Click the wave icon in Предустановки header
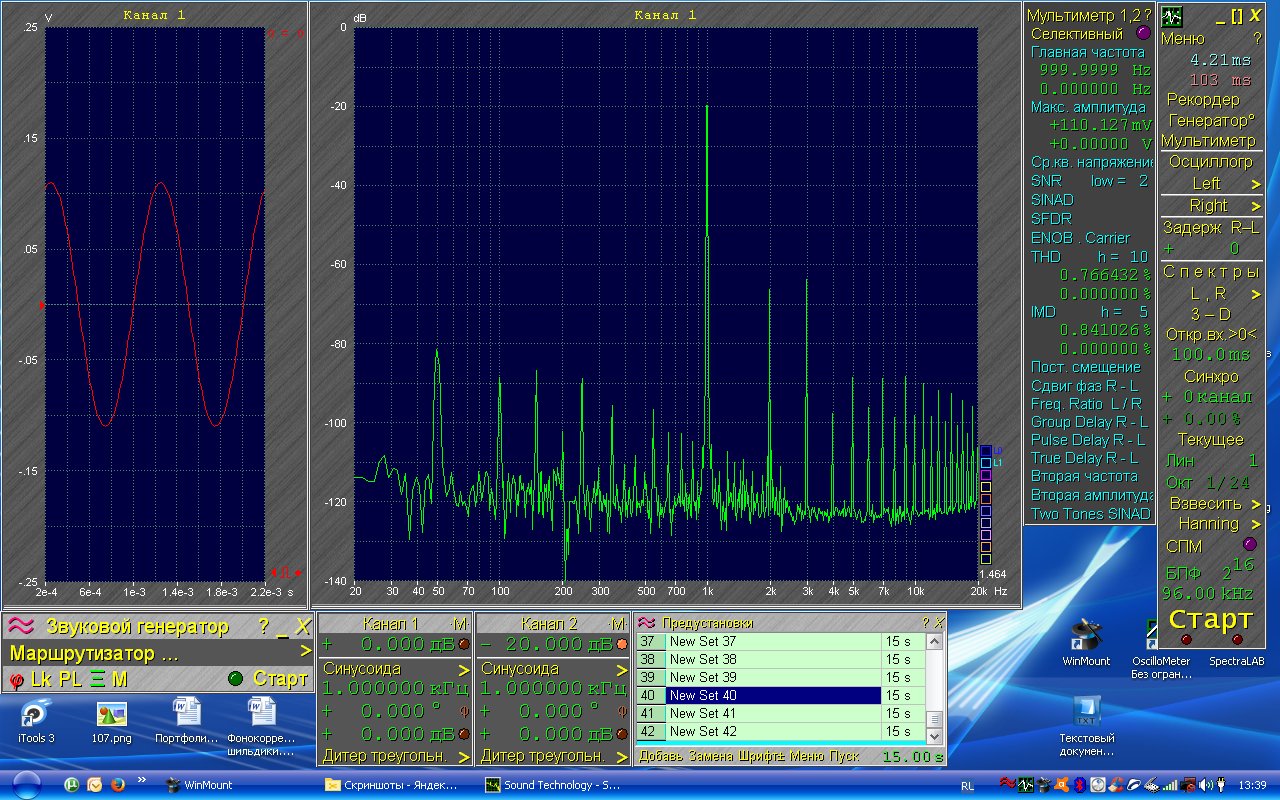This screenshot has width=1280, height=800. (646, 622)
